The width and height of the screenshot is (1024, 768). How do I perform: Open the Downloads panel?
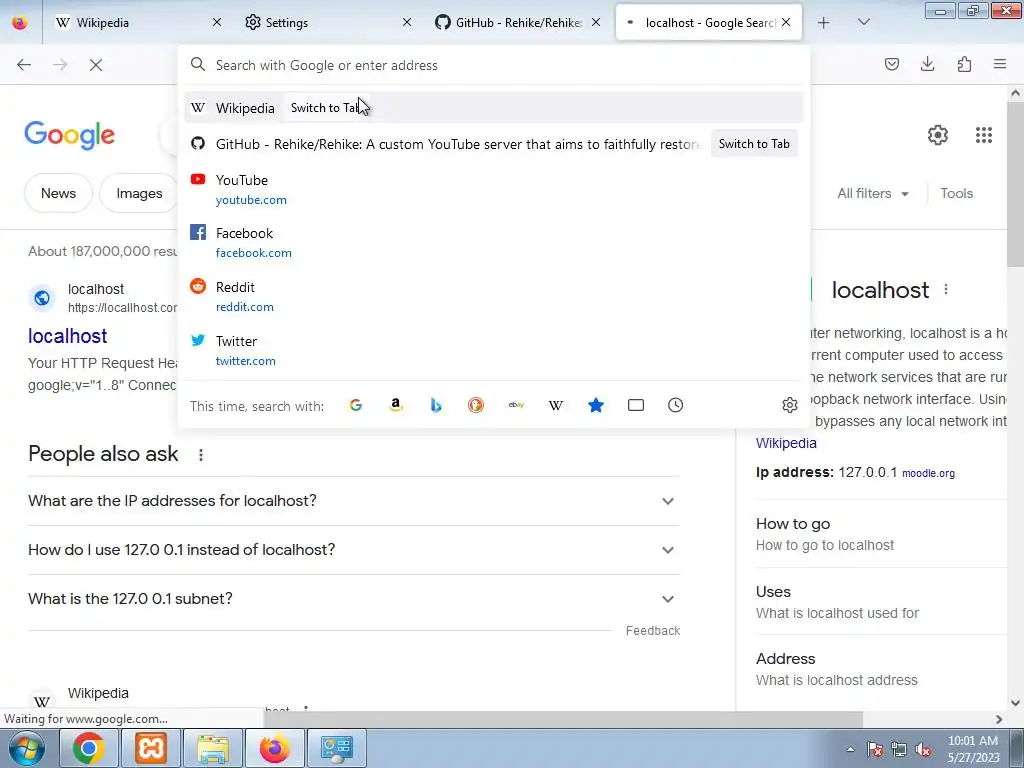[927, 64]
